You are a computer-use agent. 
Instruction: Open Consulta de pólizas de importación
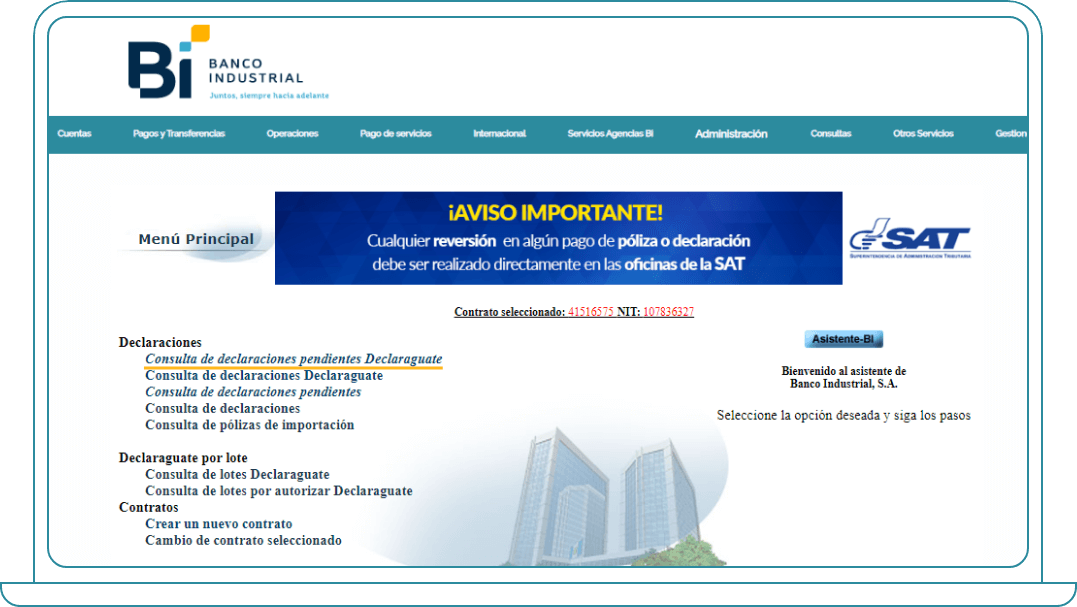tap(249, 425)
